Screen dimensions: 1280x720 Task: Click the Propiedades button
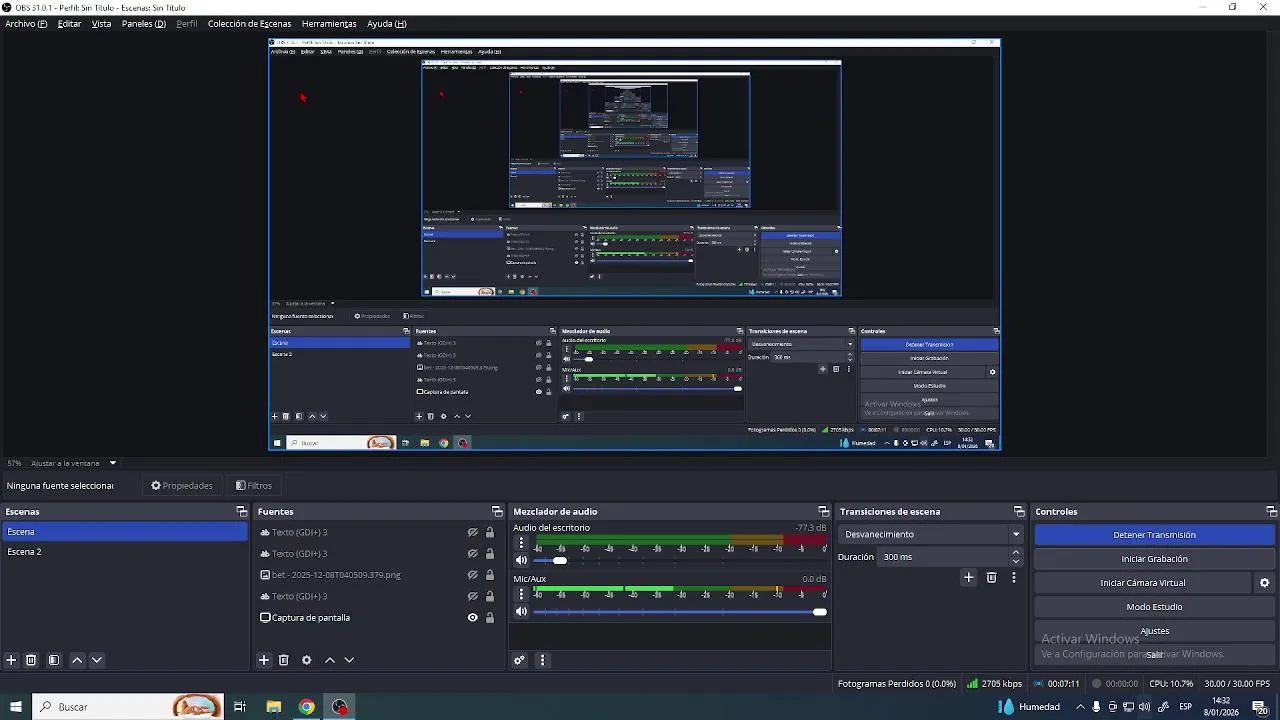(x=182, y=486)
